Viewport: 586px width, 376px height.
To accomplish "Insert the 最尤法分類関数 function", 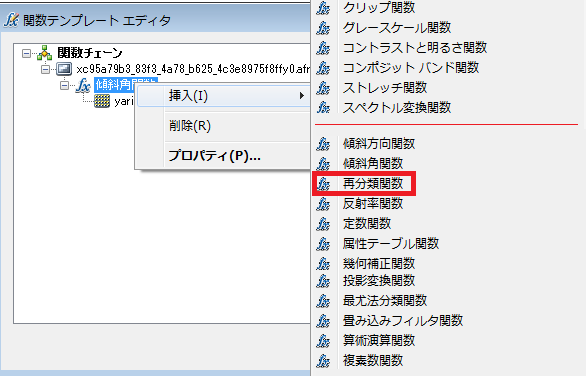I will (385, 301).
